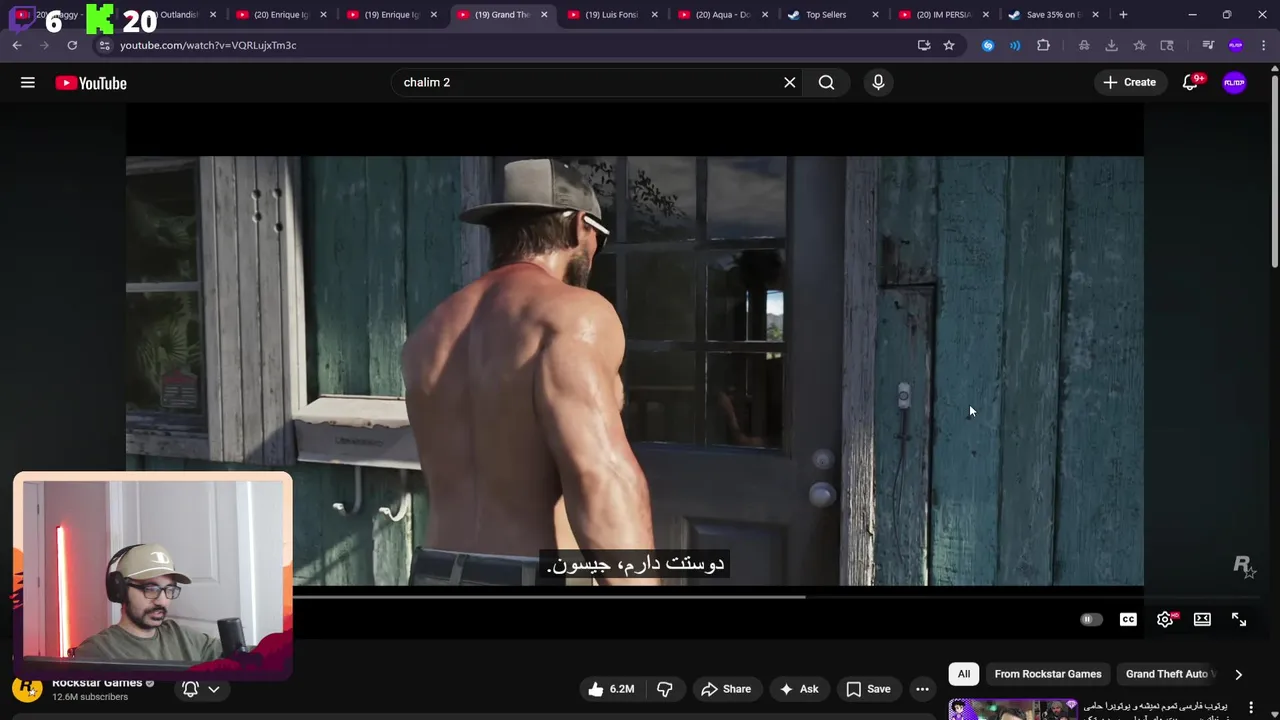The image size is (1280, 720).
Task: Enter fullscreen mode on the player
Action: [1239, 620]
